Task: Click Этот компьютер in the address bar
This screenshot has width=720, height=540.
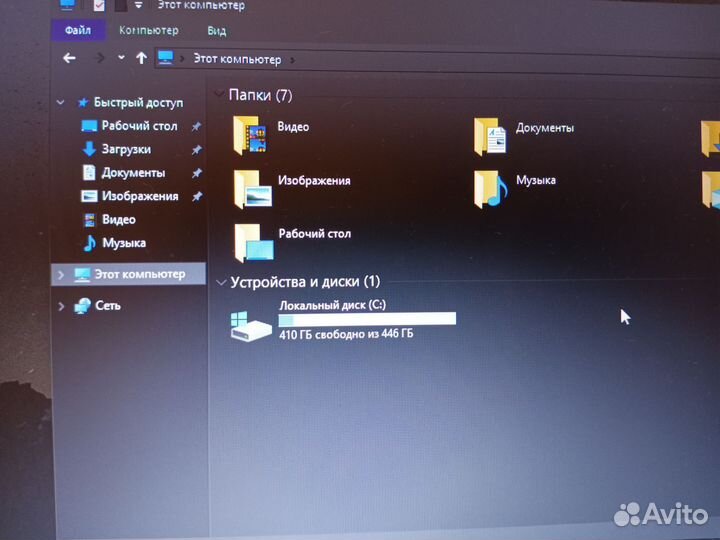Action: click(237, 59)
